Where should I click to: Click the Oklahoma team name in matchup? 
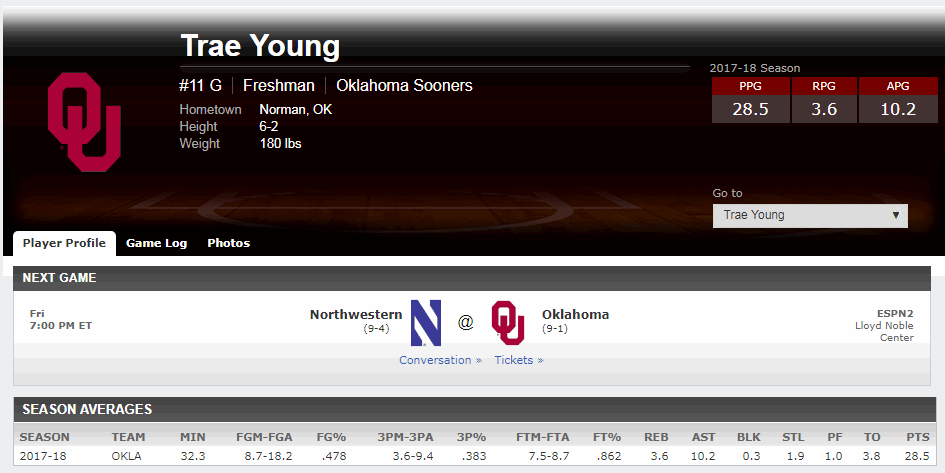point(575,314)
